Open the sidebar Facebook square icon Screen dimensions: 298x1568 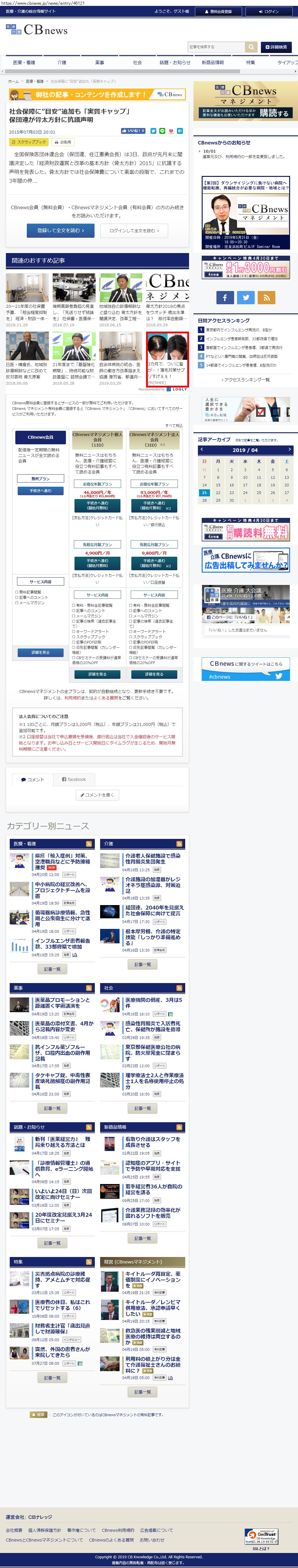tap(225, 297)
